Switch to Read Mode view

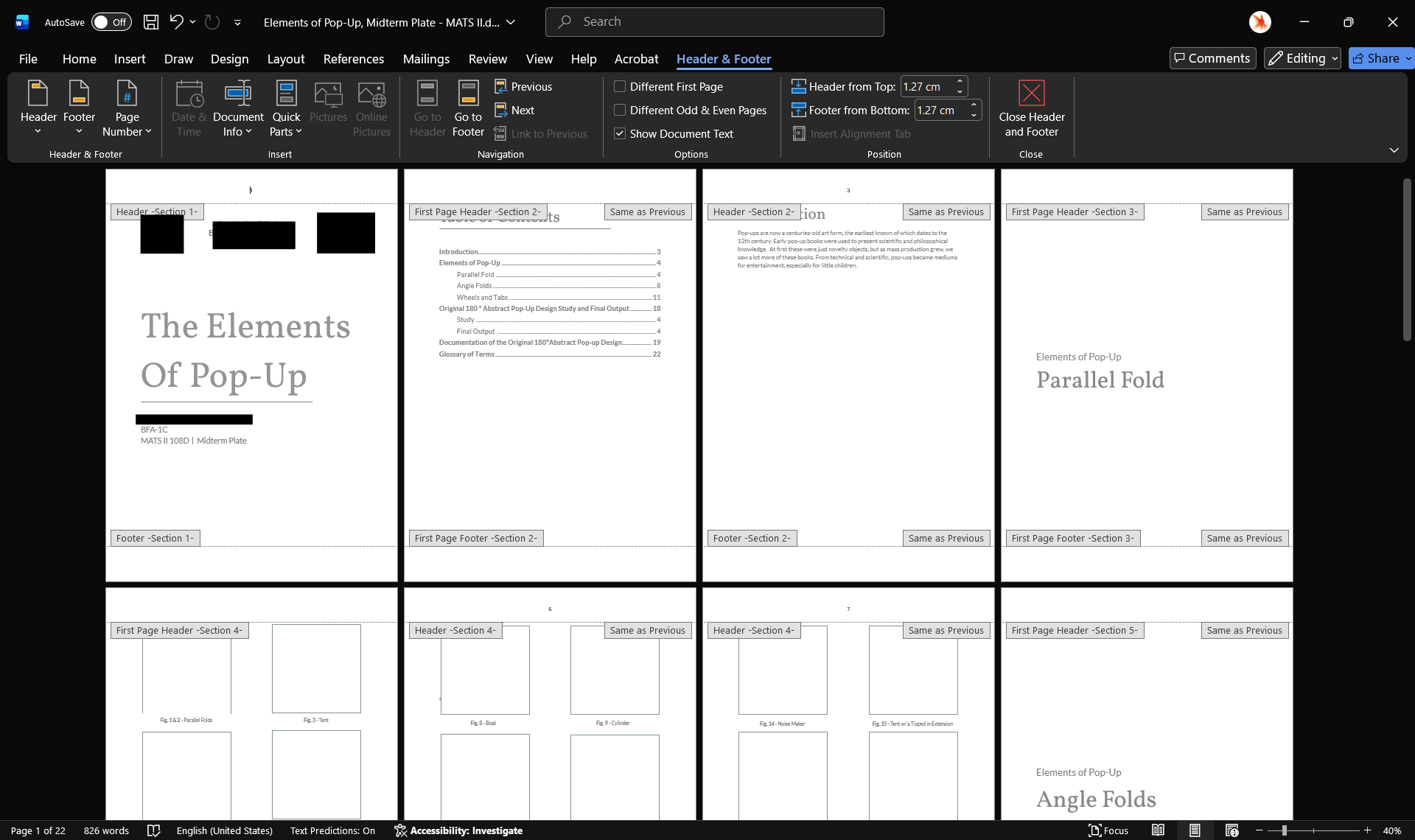pos(1159,830)
